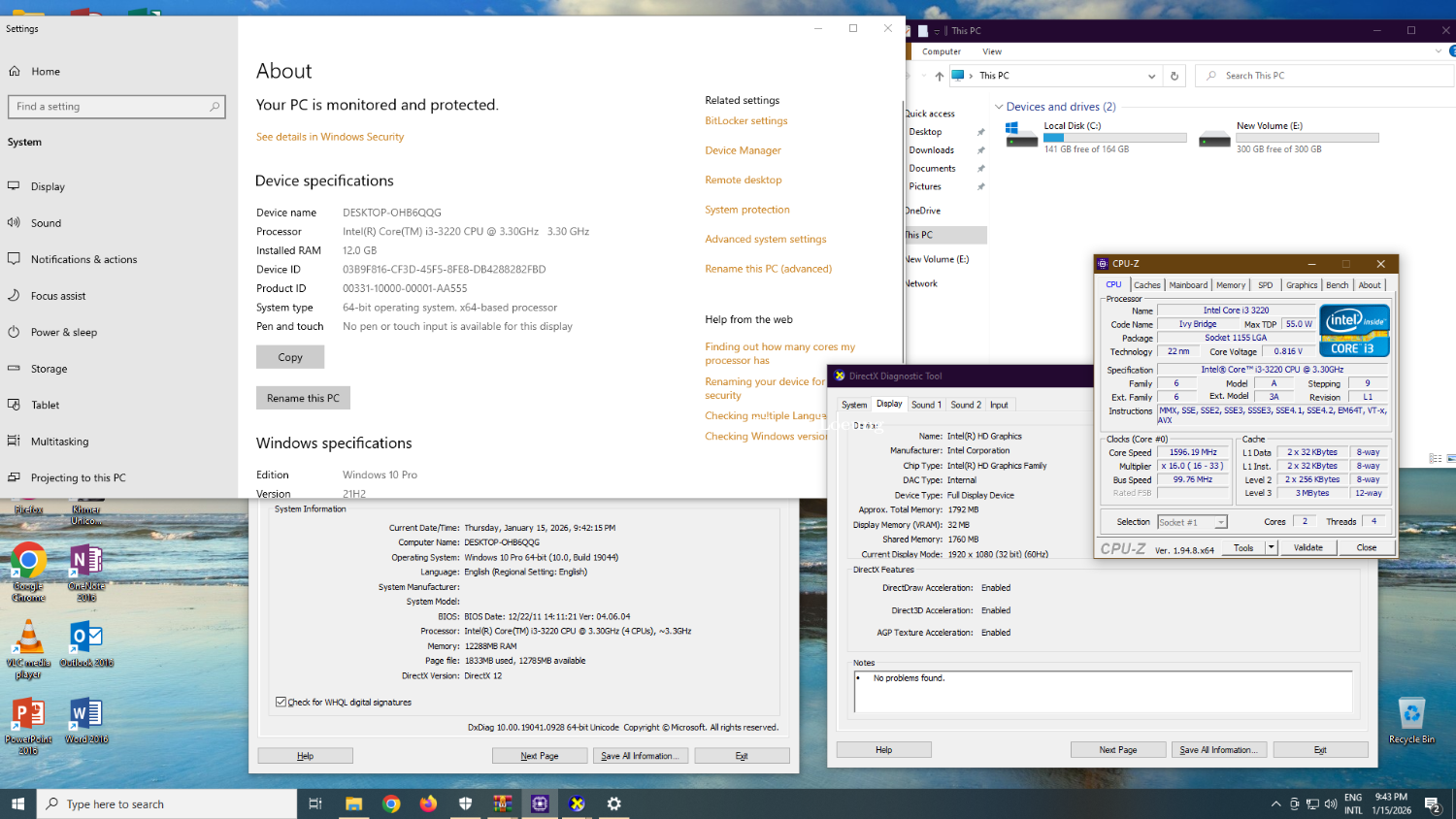
Task: Open Local Disk (C:) drive
Action: pos(1072,126)
